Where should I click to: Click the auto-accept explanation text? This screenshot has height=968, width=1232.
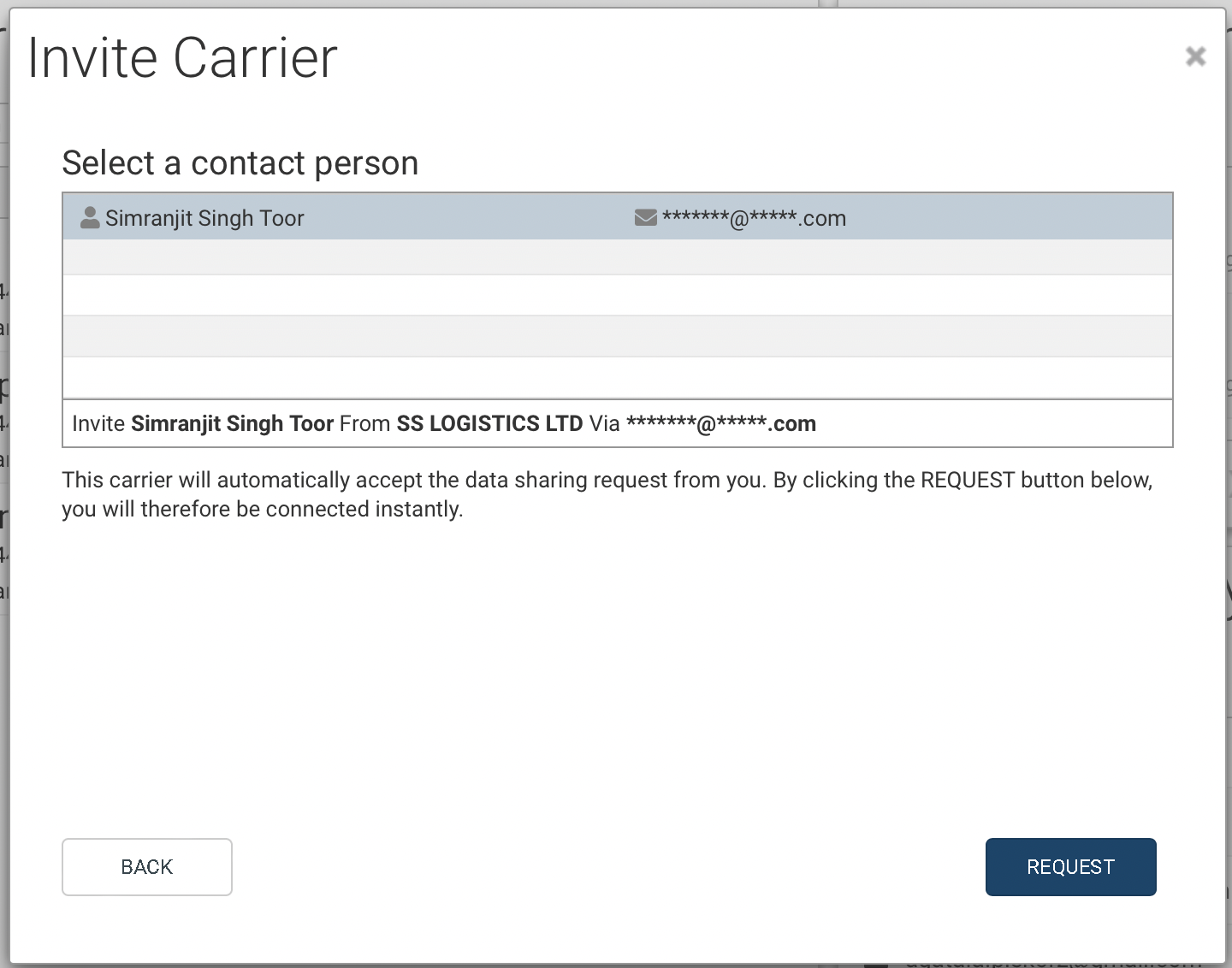click(x=607, y=493)
